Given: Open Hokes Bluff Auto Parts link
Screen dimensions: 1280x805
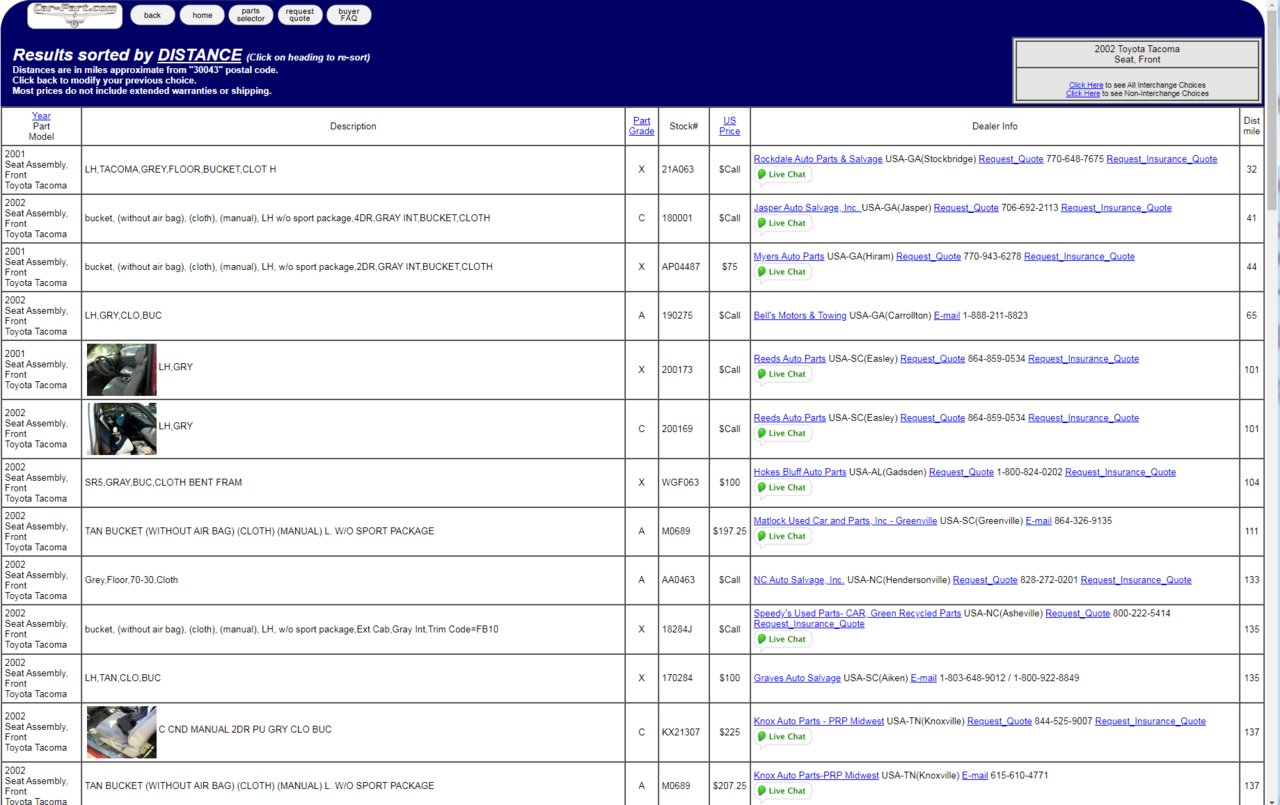Looking at the screenshot, I should point(800,472).
